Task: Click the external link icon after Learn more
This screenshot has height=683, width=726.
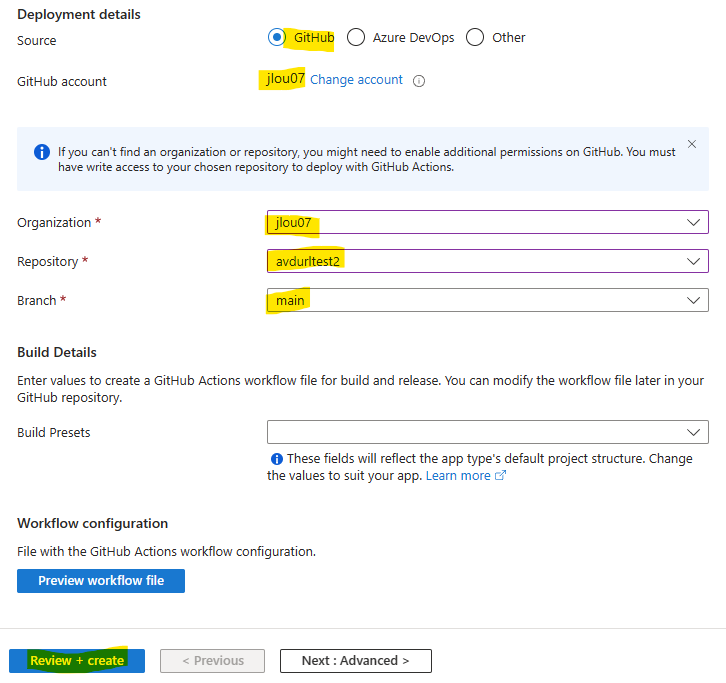Action: pyautogui.click(x=501, y=475)
